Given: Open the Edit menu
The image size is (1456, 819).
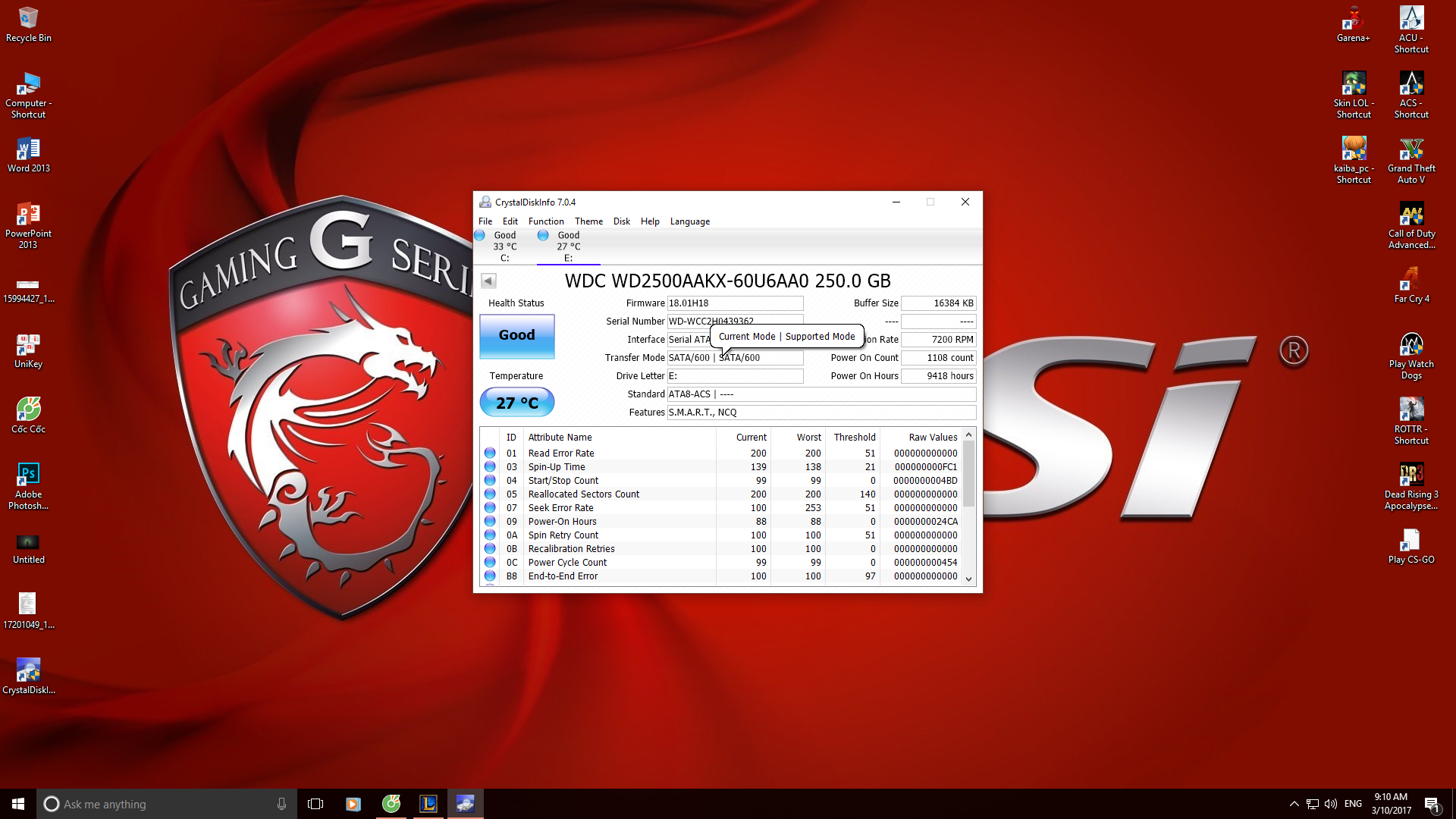Looking at the screenshot, I should tap(510, 221).
